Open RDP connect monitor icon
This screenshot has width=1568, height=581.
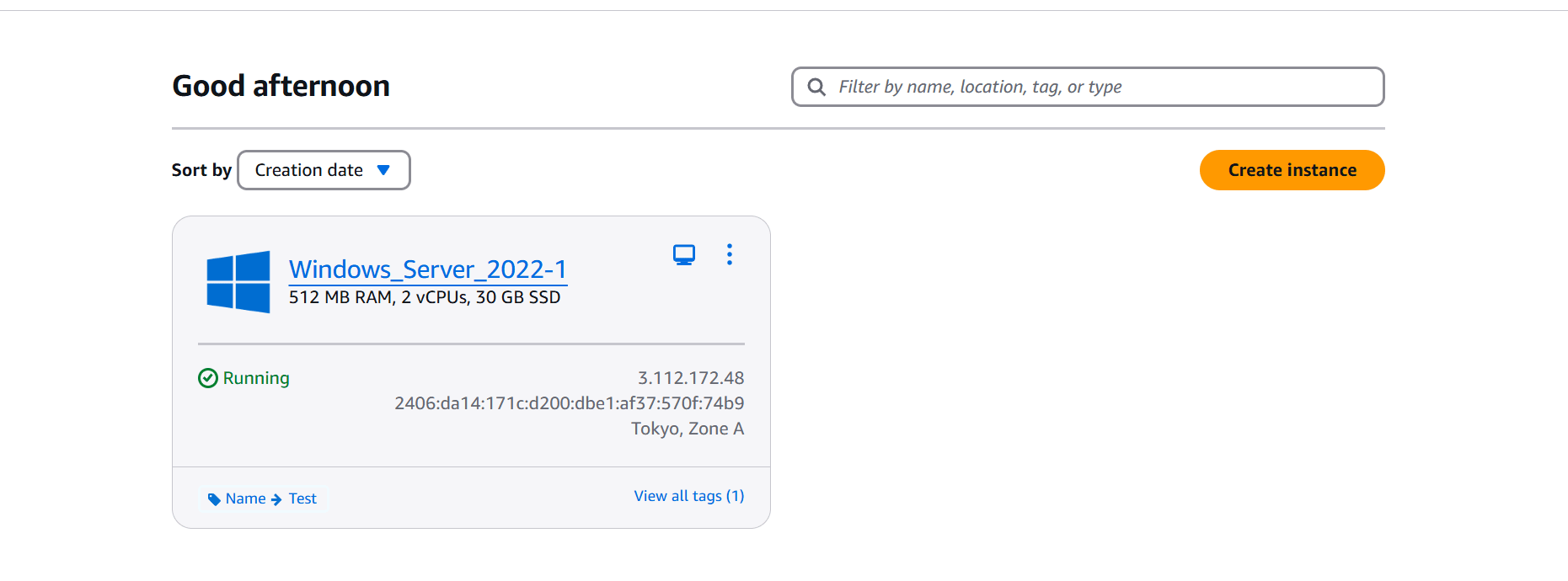click(x=684, y=254)
